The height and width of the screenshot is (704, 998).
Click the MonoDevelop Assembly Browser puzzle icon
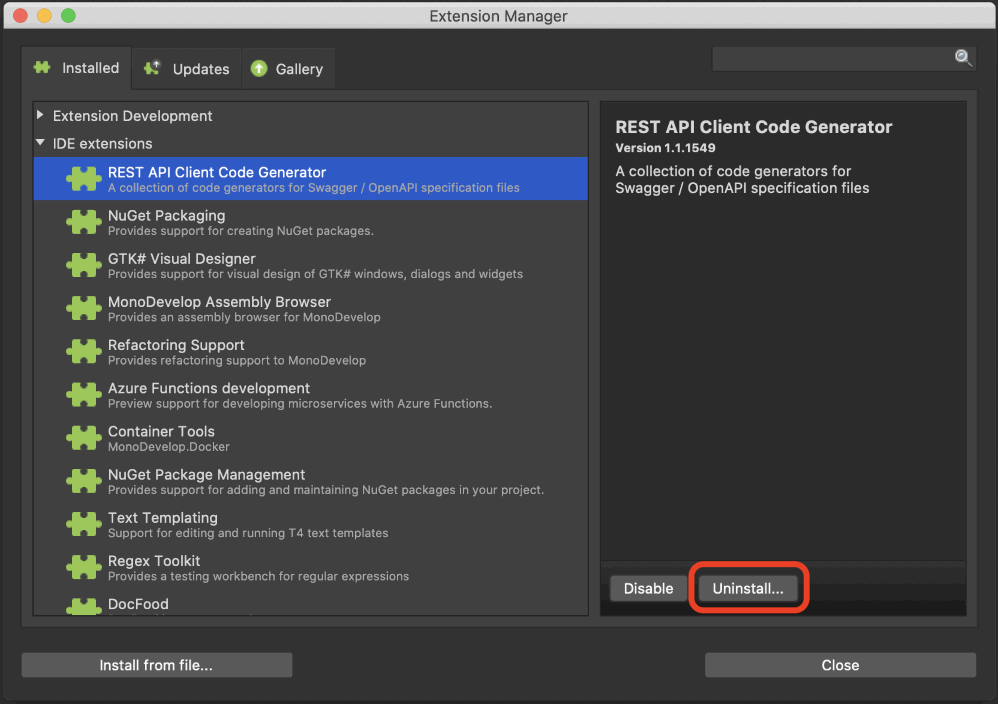[x=83, y=309]
